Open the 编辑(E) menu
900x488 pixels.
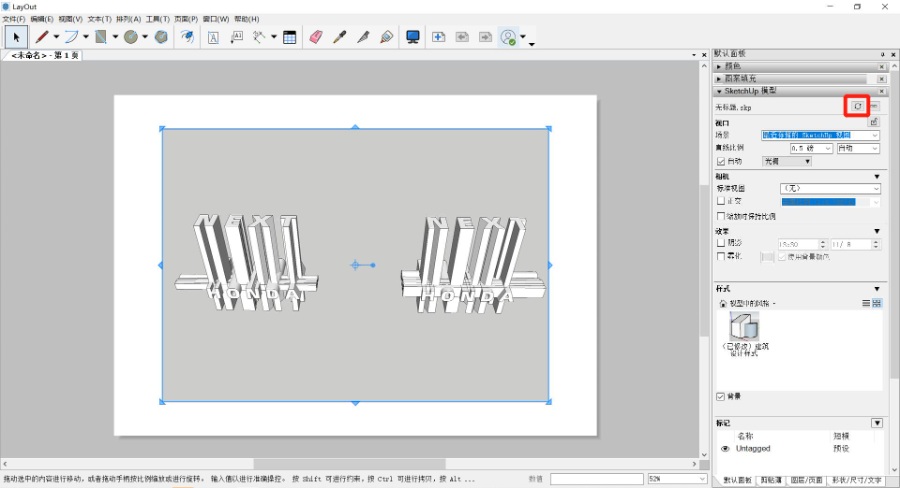[x=42, y=19]
